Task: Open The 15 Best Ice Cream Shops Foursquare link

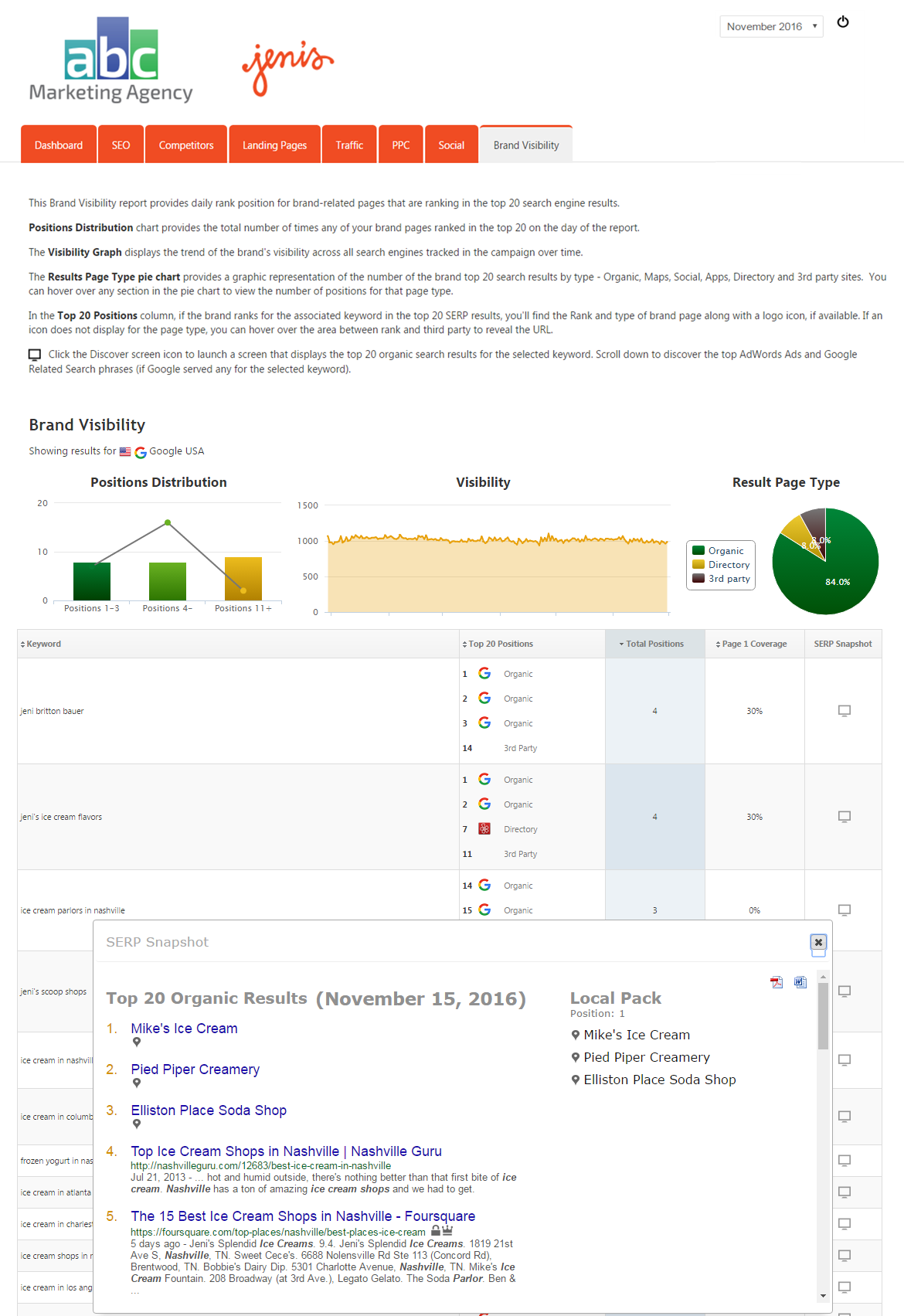Action: coord(303,1216)
